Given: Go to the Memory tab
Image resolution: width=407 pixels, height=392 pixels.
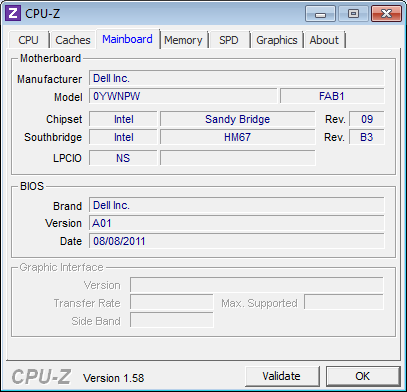Looking at the screenshot, I should [183, 40].
